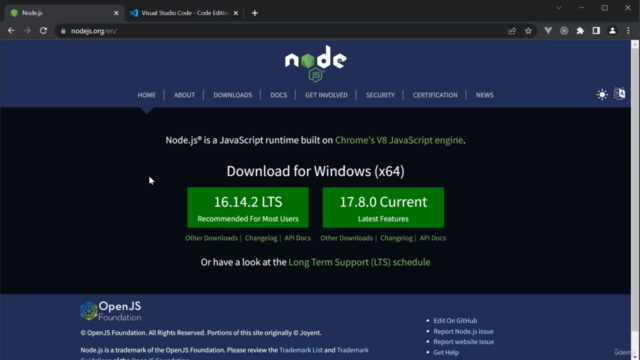Open Other Downloads under LTS
The width and height of the screenshot is (640, 360).
211,238
